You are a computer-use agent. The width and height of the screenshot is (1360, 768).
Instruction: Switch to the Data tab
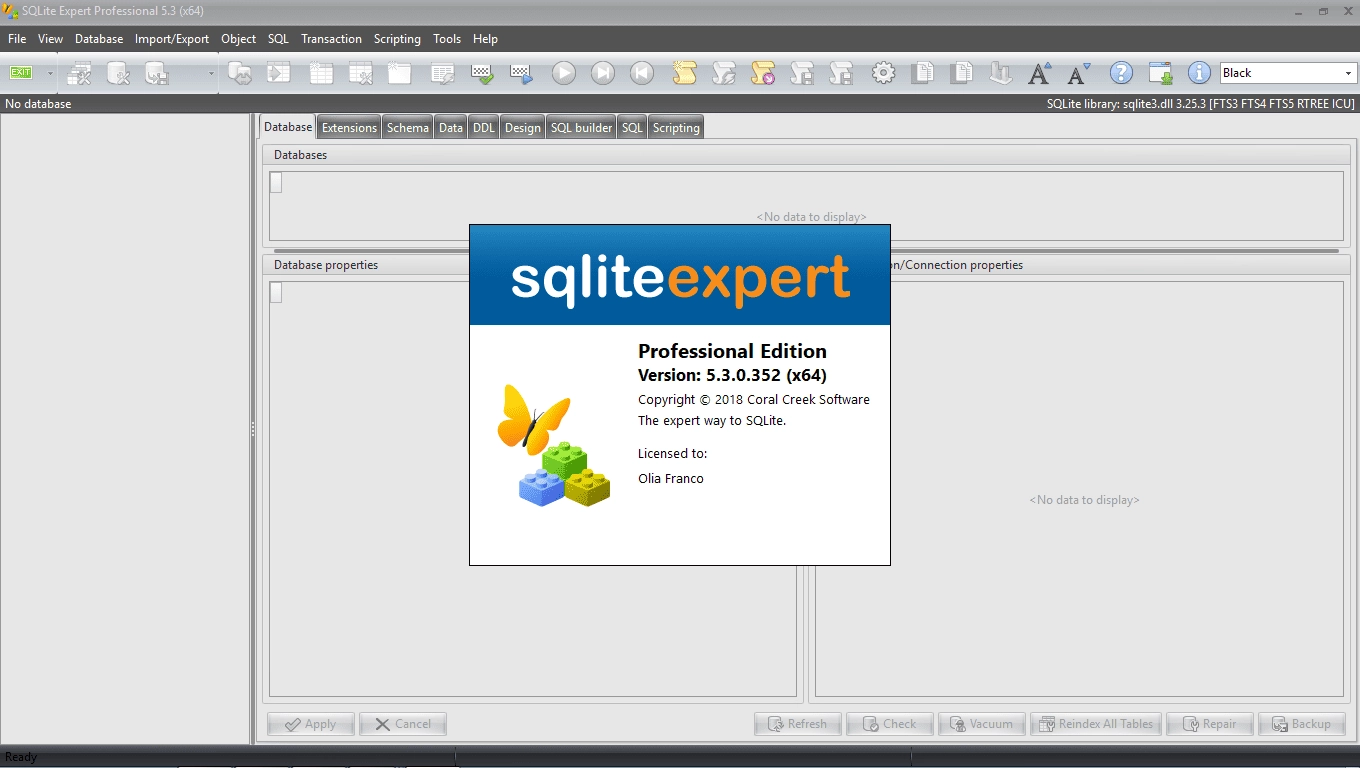(x=451, y=127)
